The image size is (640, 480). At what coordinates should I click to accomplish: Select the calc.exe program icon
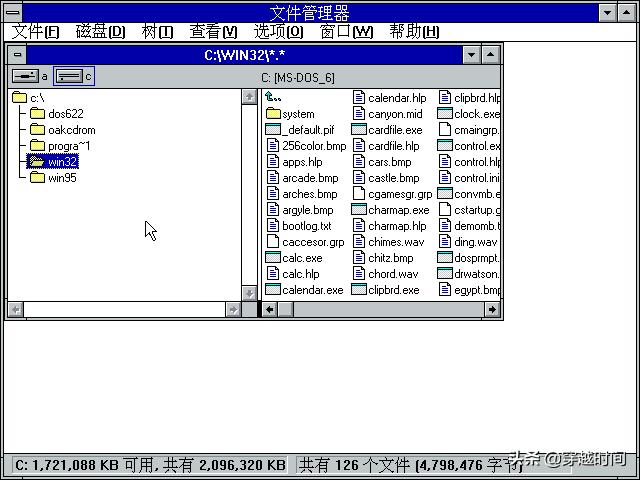click(x=273, y=258)
